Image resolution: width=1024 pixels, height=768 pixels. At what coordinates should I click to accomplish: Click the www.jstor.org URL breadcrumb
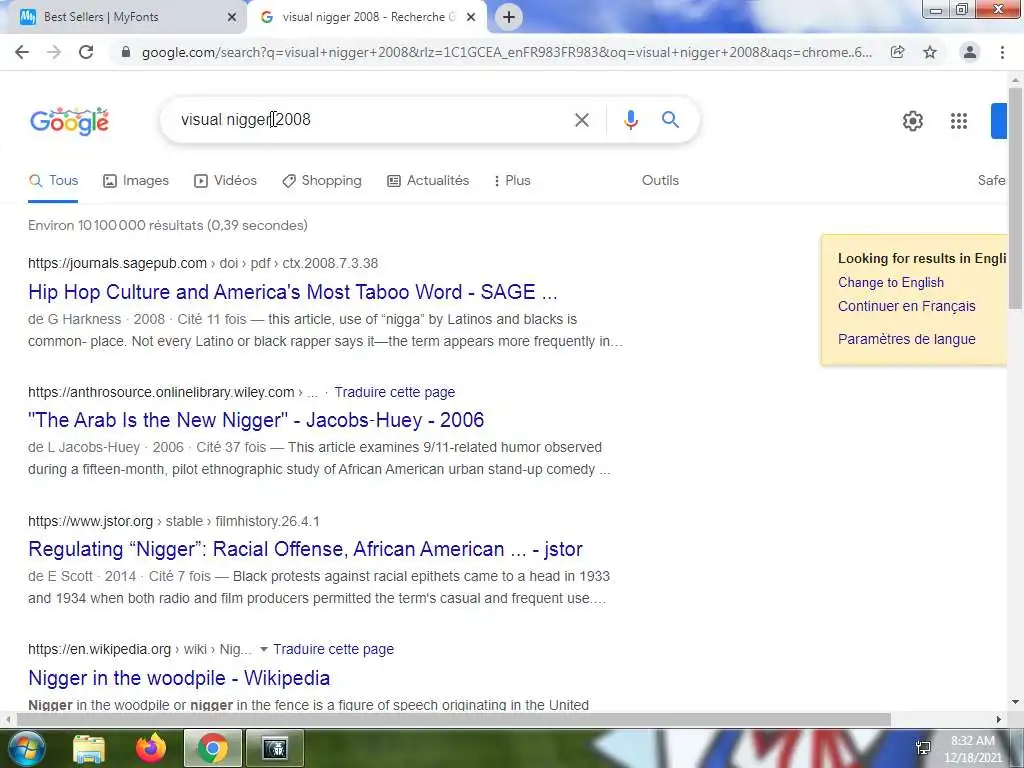[x=174, y=522]
